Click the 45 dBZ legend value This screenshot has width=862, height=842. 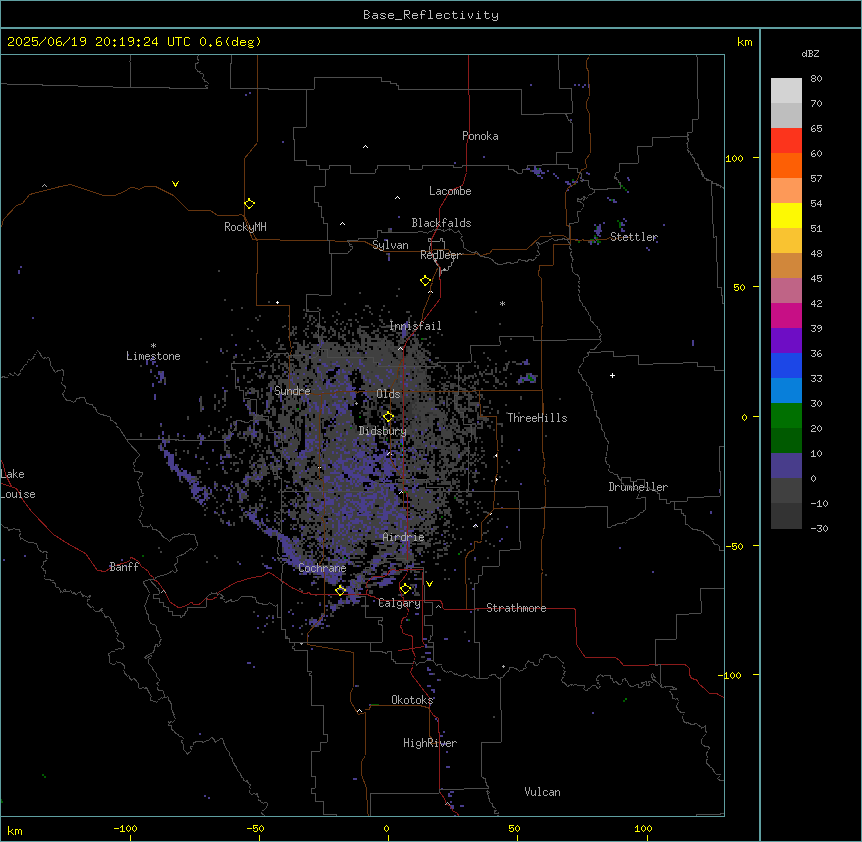(816, 278)
